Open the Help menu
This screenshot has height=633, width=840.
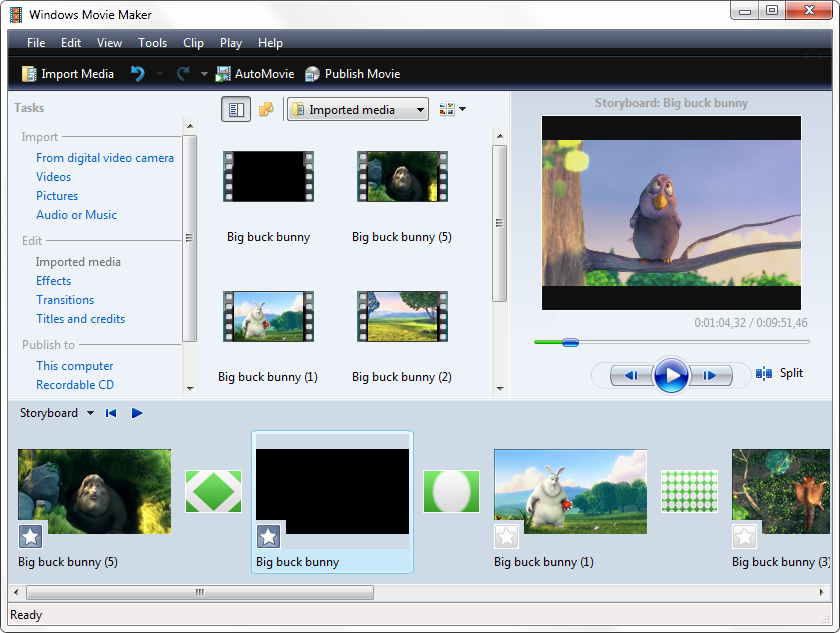tap(270, 43)
